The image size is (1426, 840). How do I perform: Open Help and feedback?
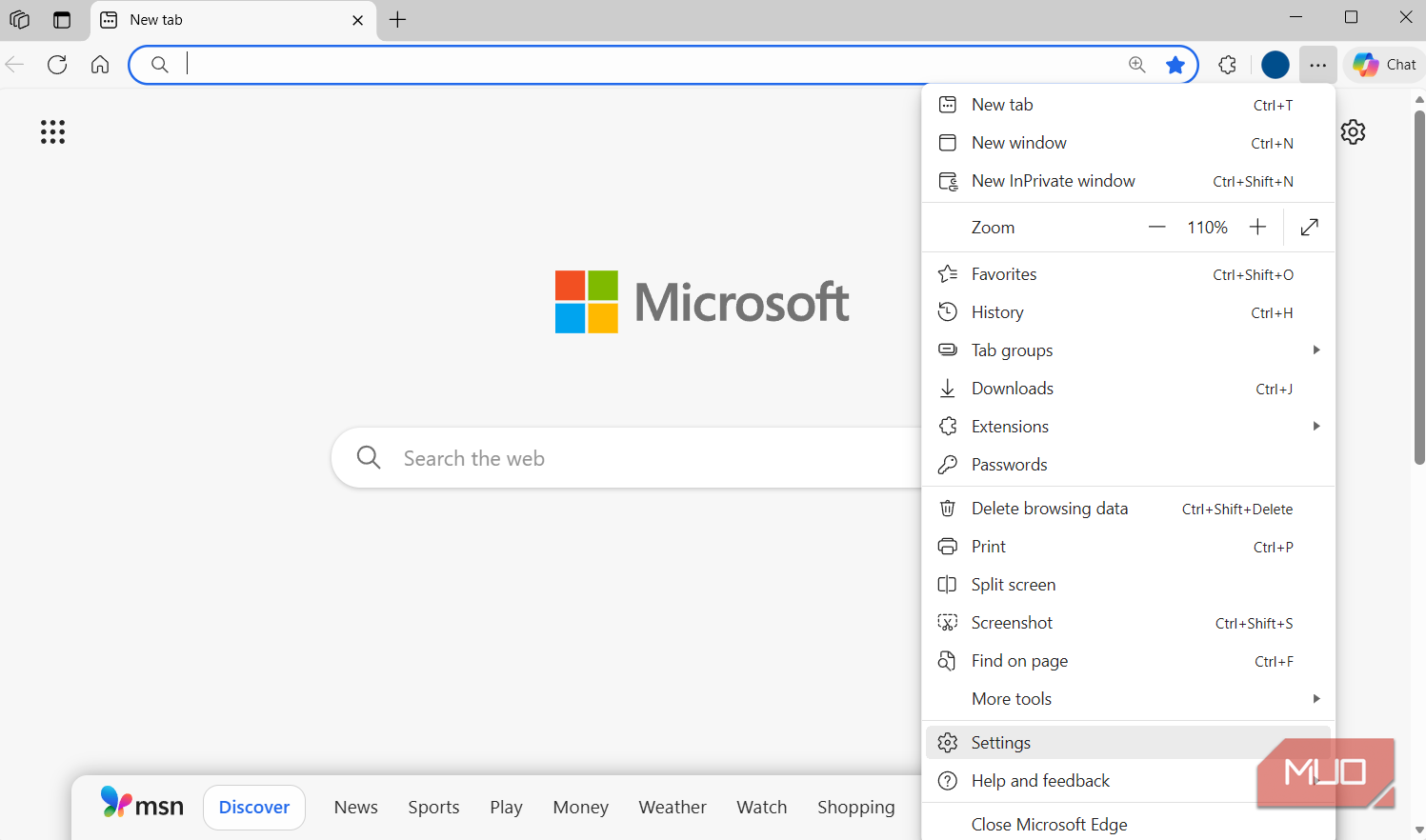(x=1129, y=781)
